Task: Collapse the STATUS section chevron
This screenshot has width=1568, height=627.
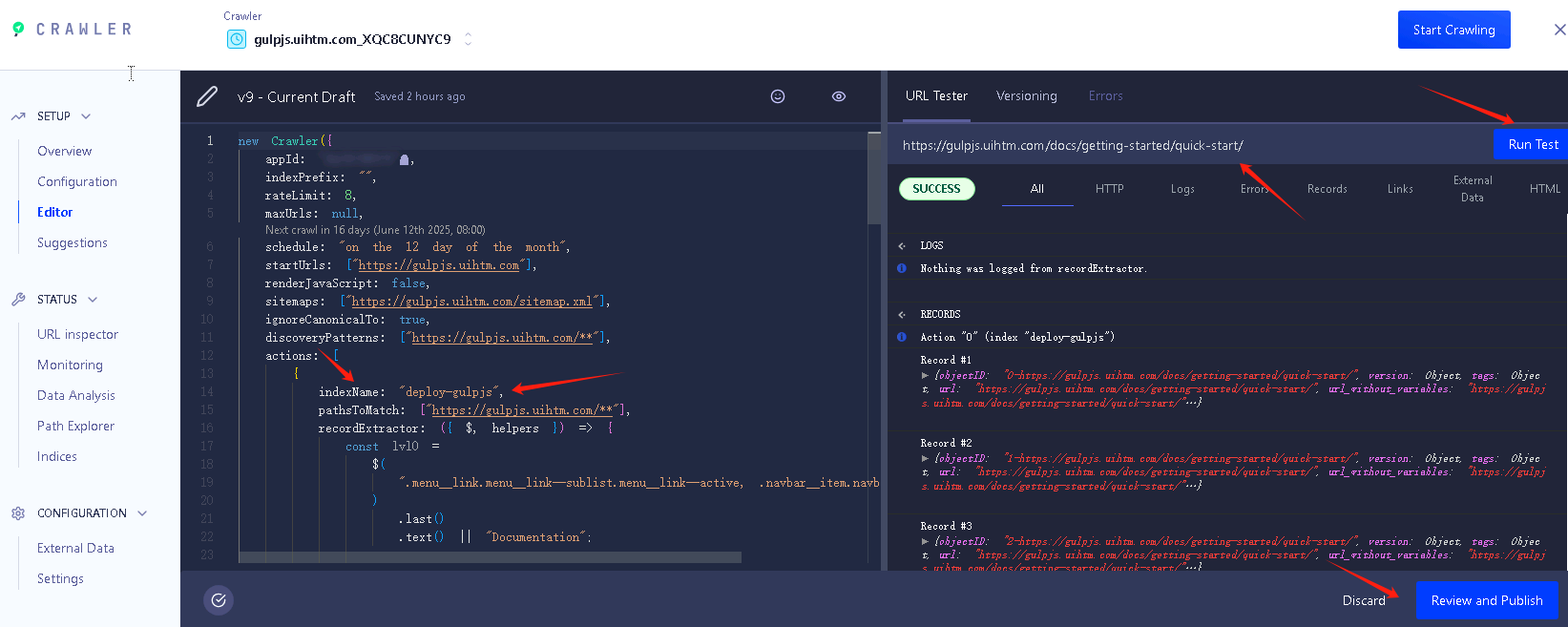Action: pos(93,300)
